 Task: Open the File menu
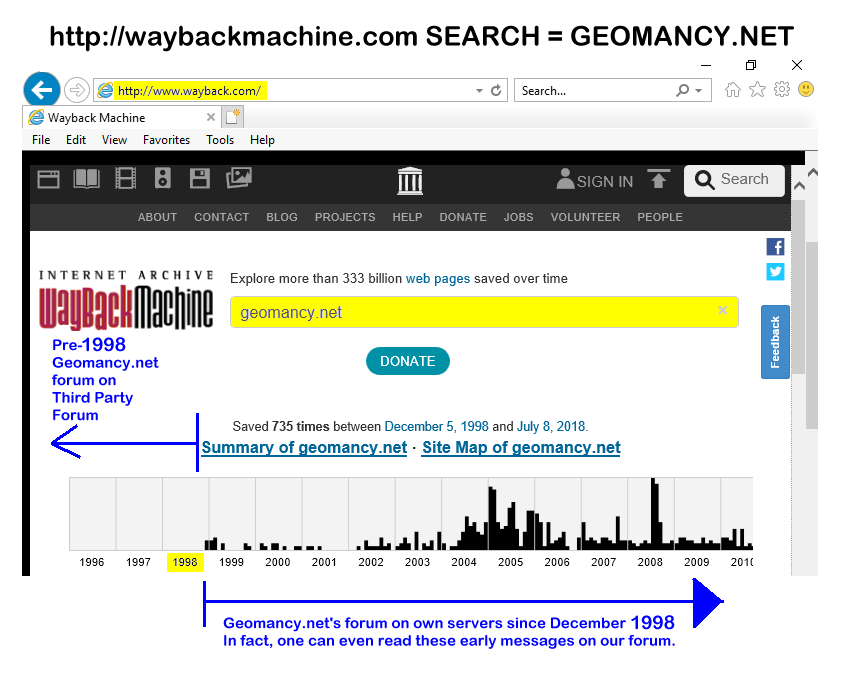[41, 140]
